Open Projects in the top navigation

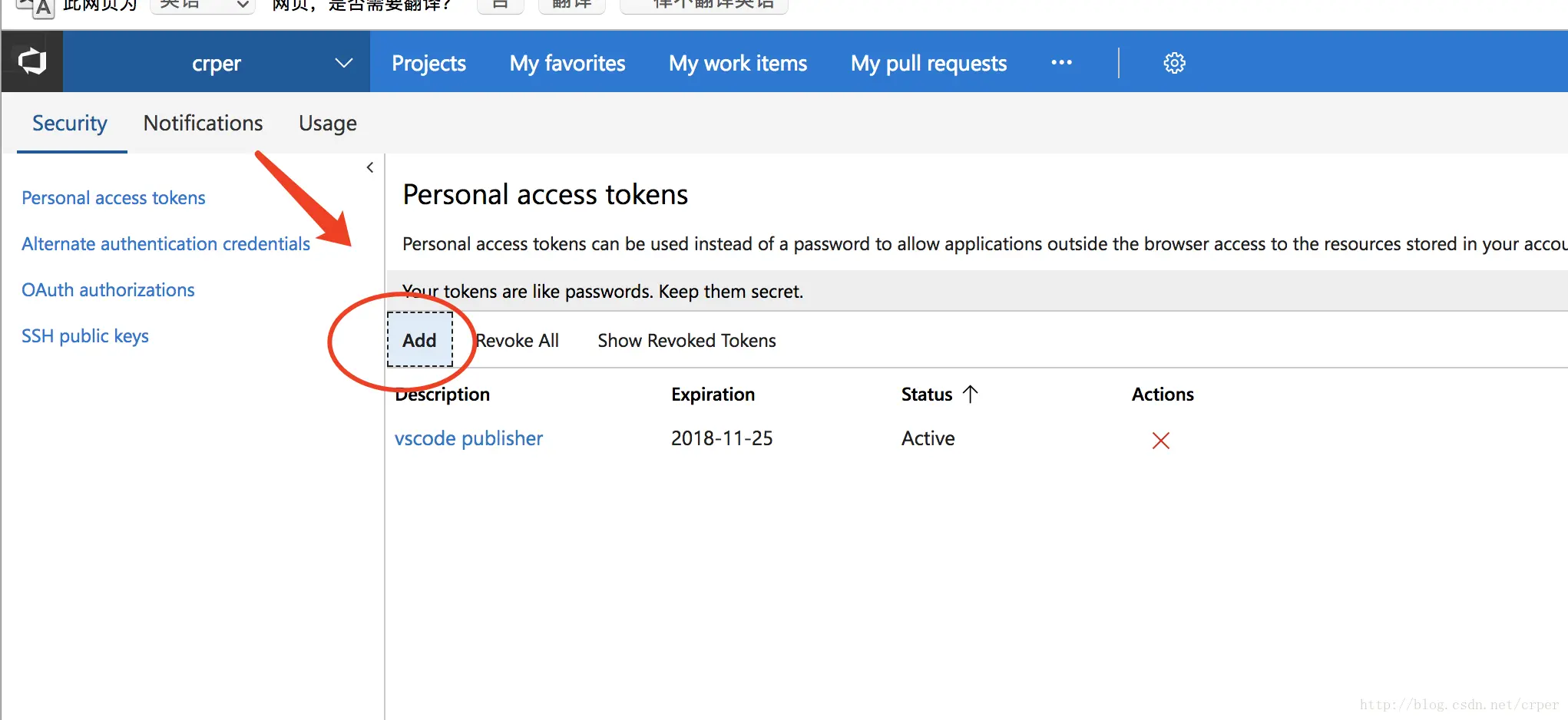(x=428, y=63)
